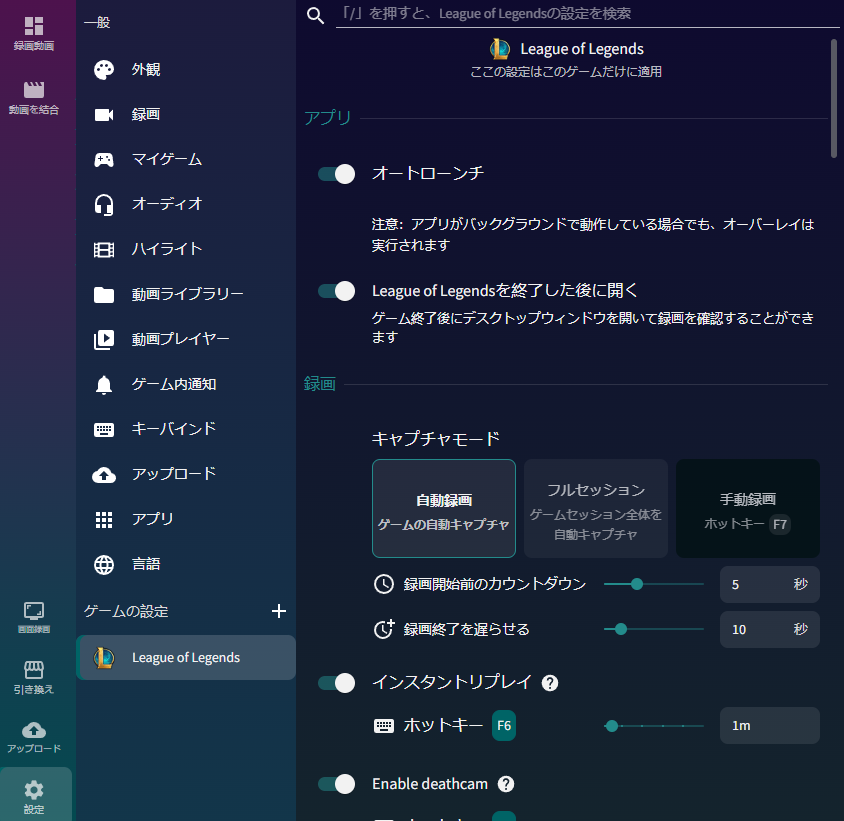This screenshot has width=844, height=821.
Task: Click the play icon beside 動画プレイヤー
Action: coord(104,339)
